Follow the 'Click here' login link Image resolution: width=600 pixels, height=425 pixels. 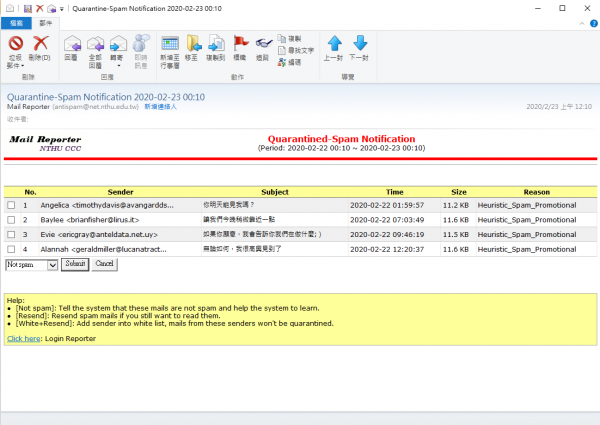pos(24,339)
